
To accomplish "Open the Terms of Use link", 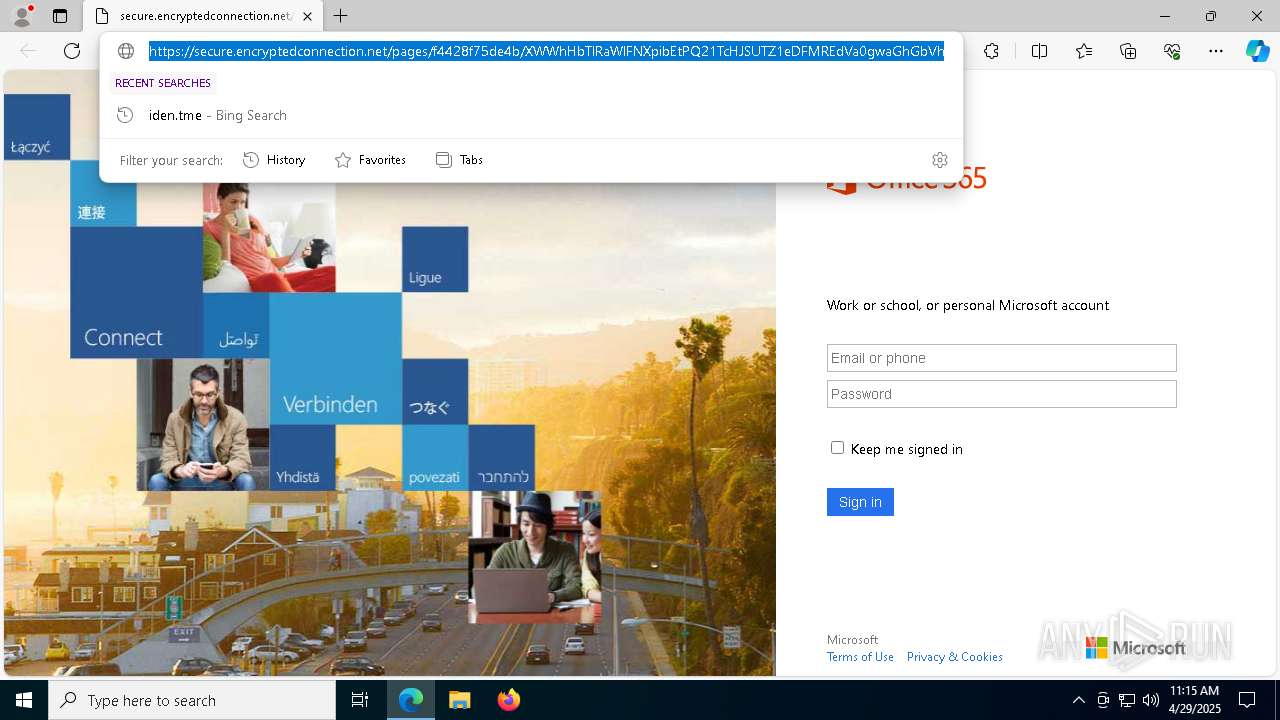I will coord(860,657).
